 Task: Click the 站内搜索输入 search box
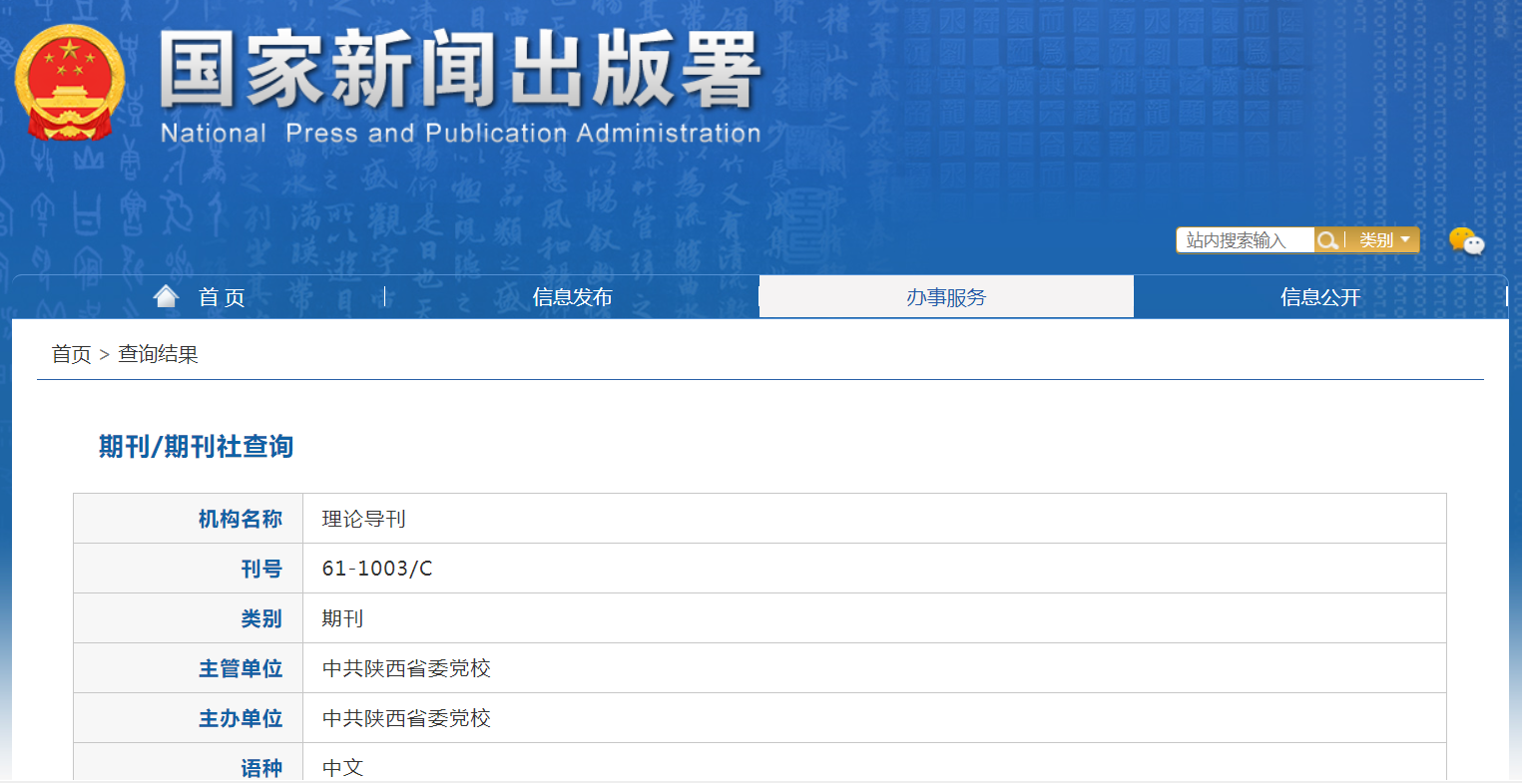[x=1246, y=239]
